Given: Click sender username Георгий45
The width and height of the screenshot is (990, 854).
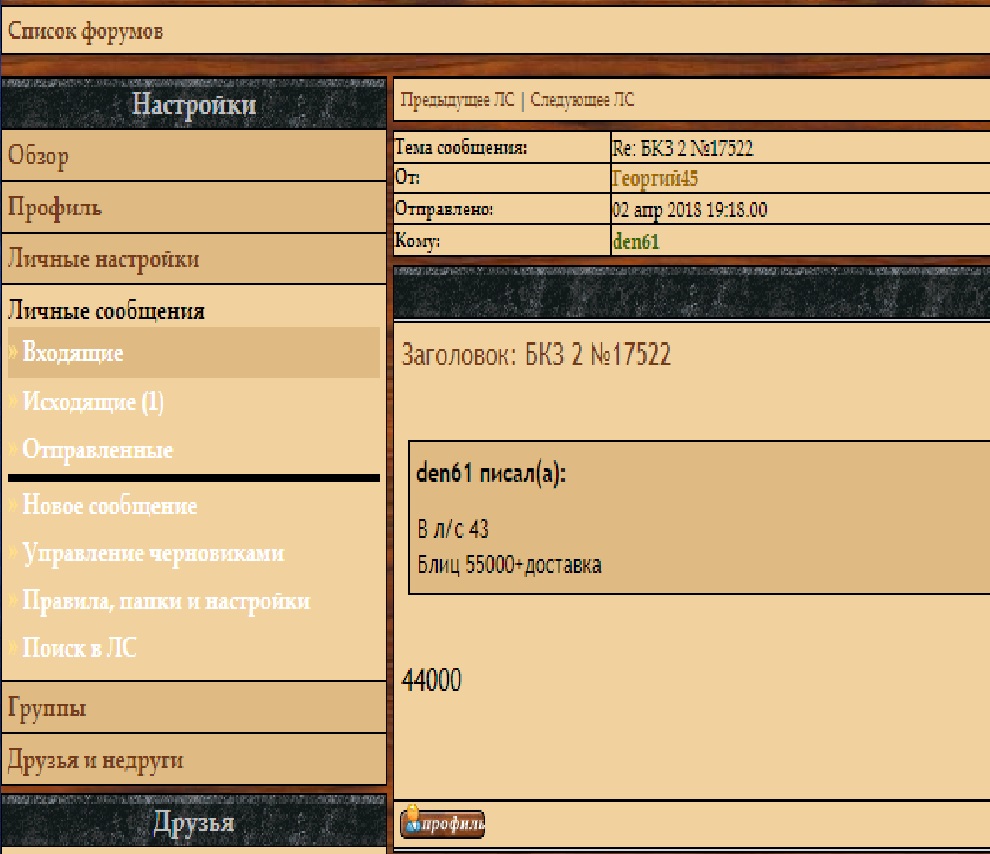Looking at the screenshot, I should [x=654, y=178].
